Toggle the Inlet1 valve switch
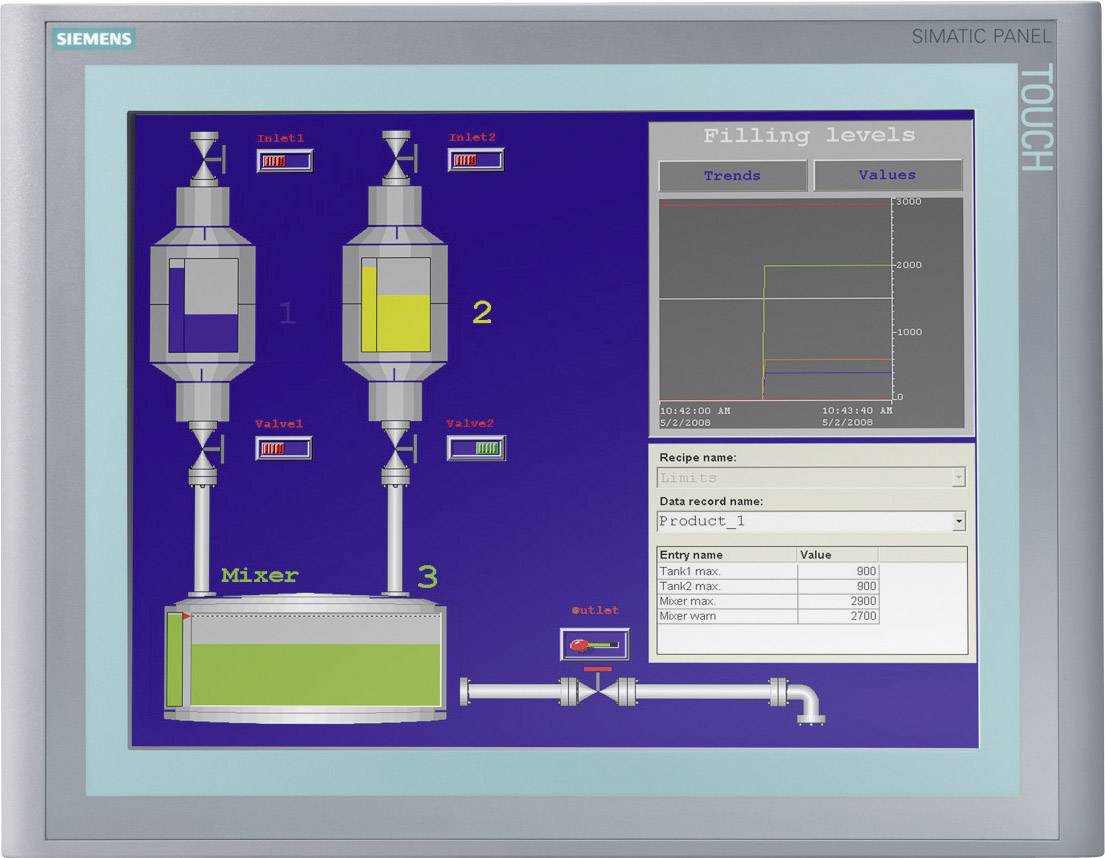 pyautogui.click(x=284, y=159)
